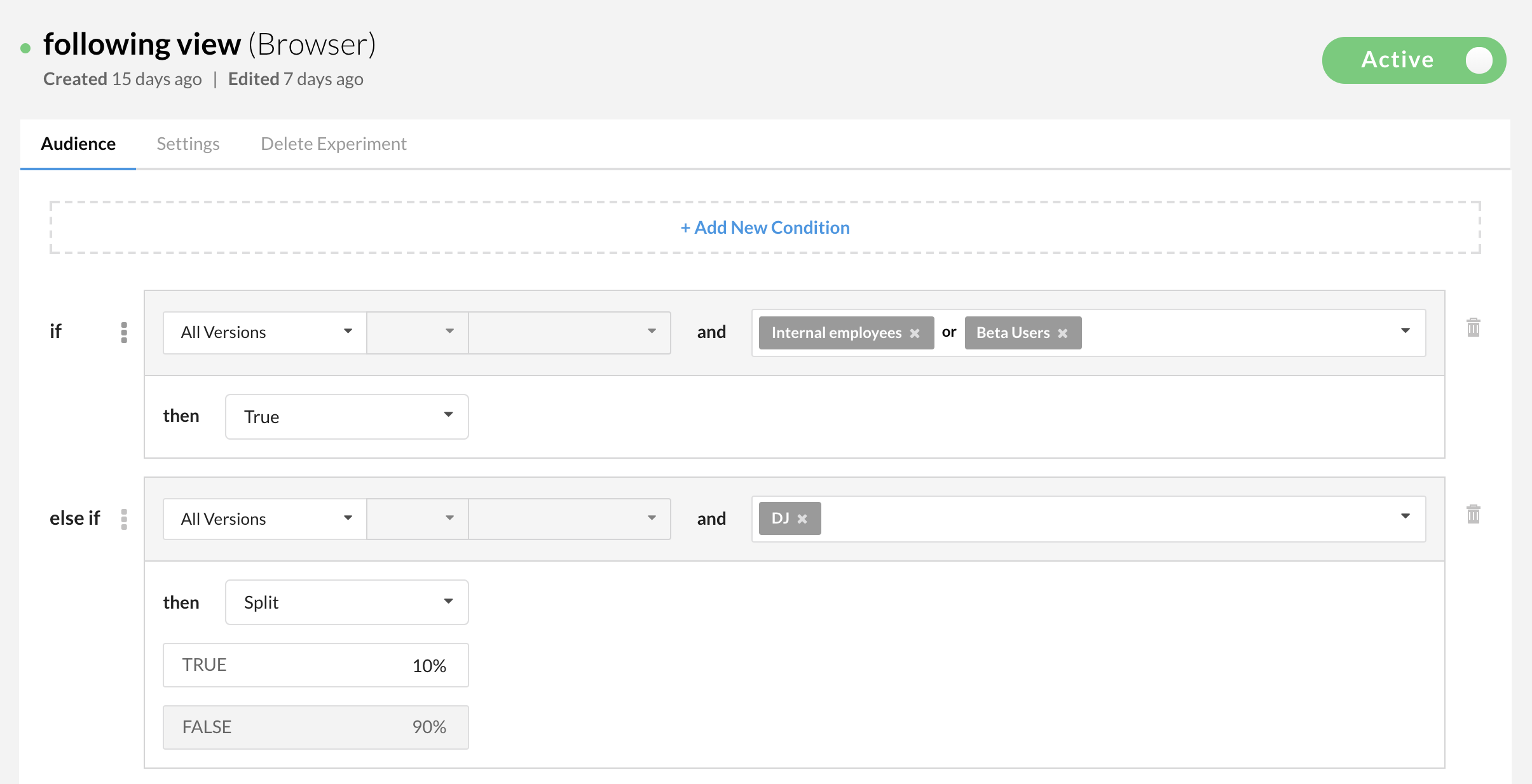Select the Audience tab
1532x784 pixels.
[78, 144]
